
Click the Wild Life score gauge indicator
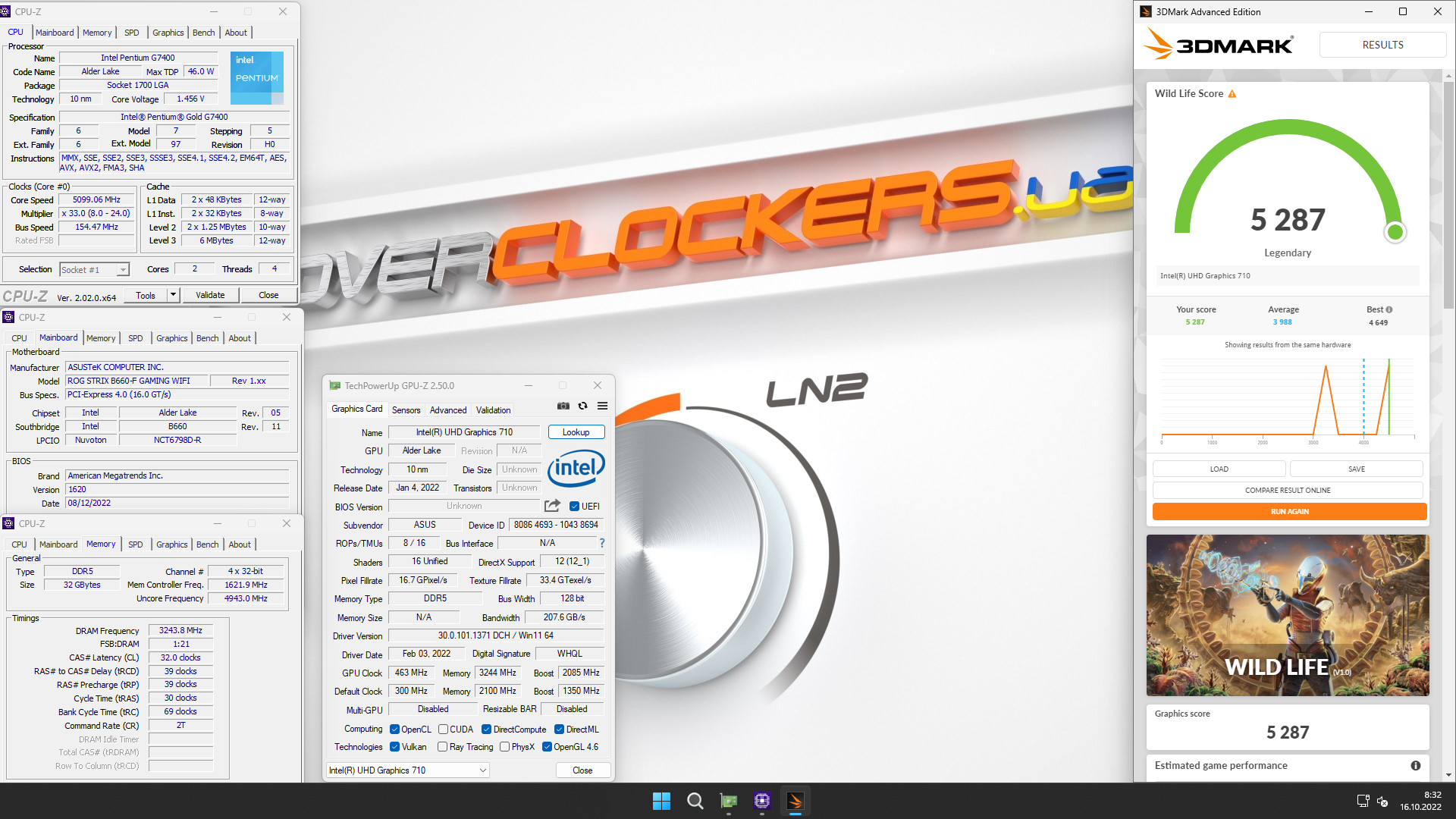pyautogui.click(x=1395, y=232)
